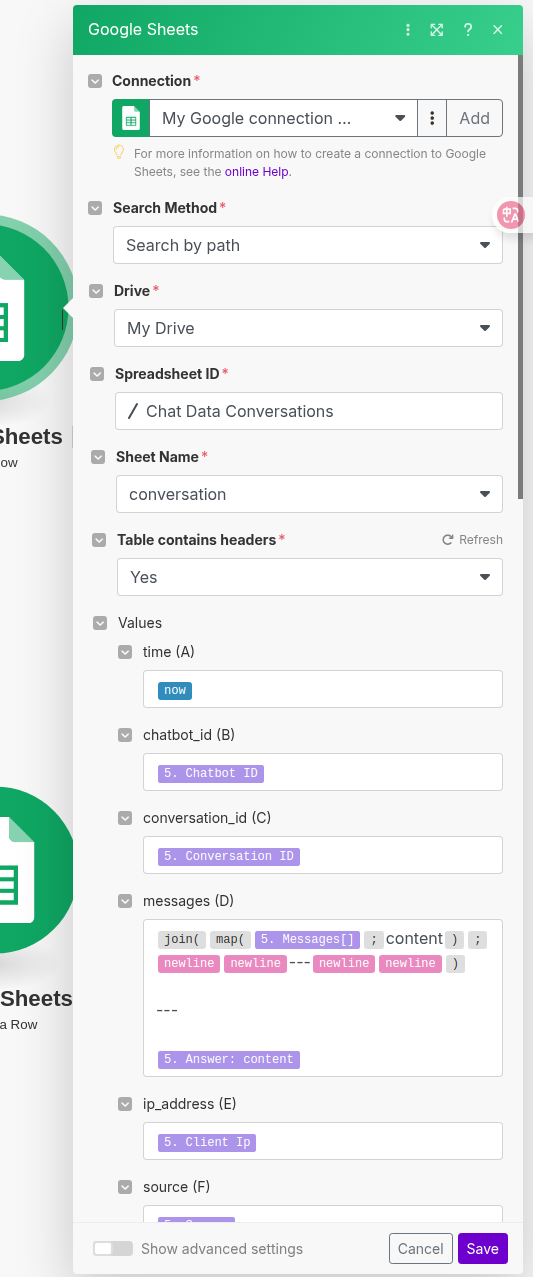Click the conversation_id field with Conversation ID pill

(323, 856)
